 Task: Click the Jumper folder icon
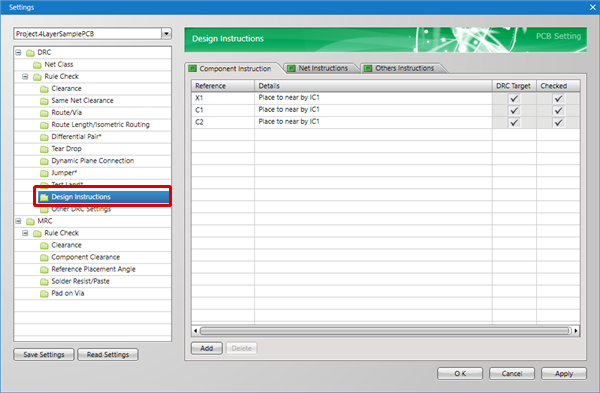[x=44, y=173]
